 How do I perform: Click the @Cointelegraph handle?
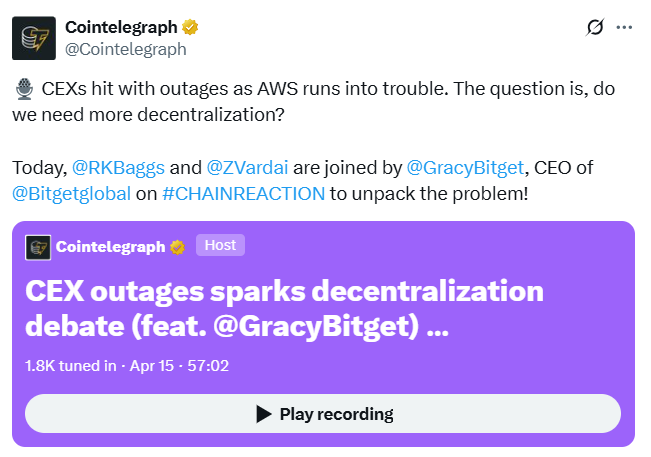click(x=125, y=48)
